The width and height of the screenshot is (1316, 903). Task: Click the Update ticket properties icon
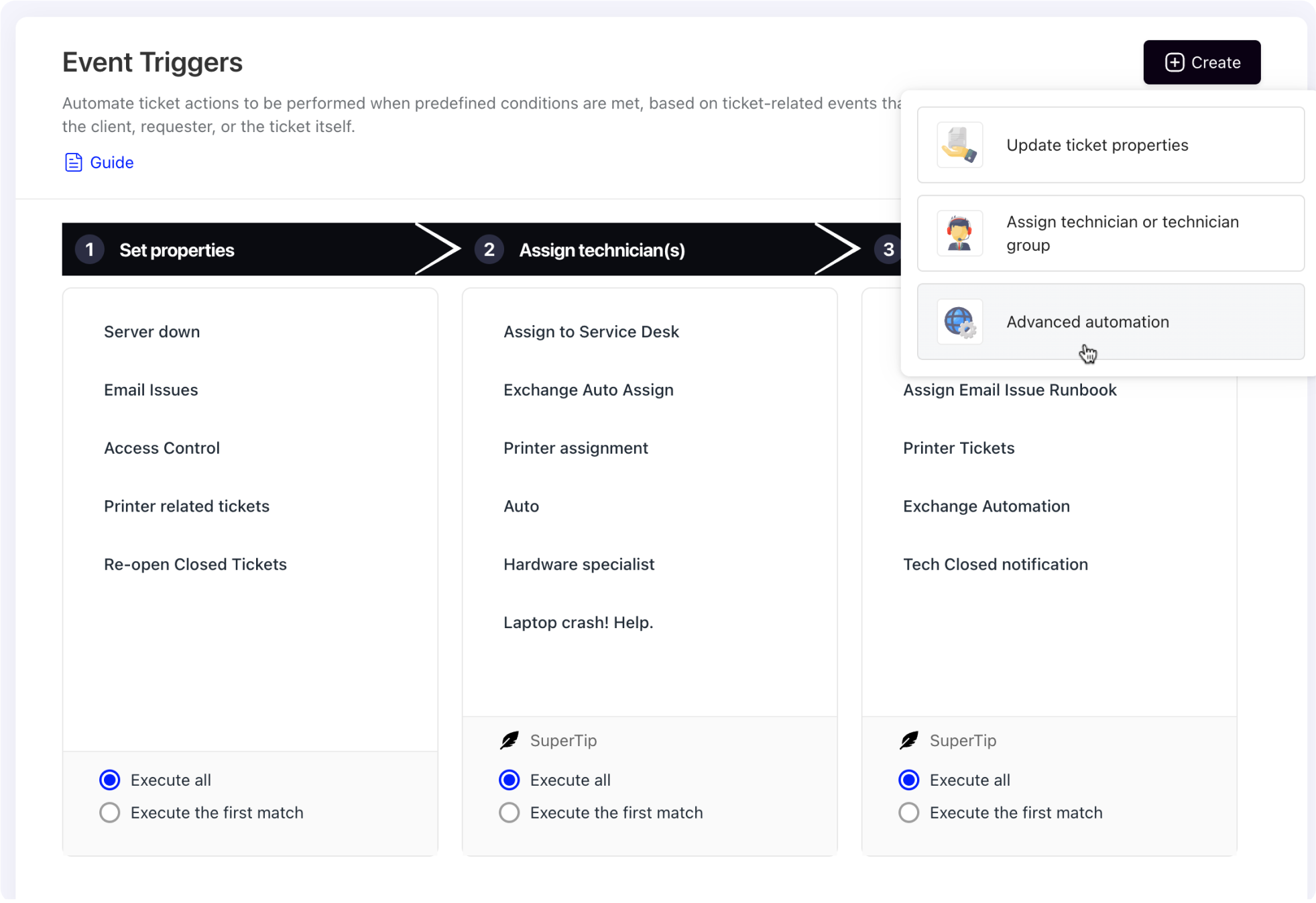(959, 145)
